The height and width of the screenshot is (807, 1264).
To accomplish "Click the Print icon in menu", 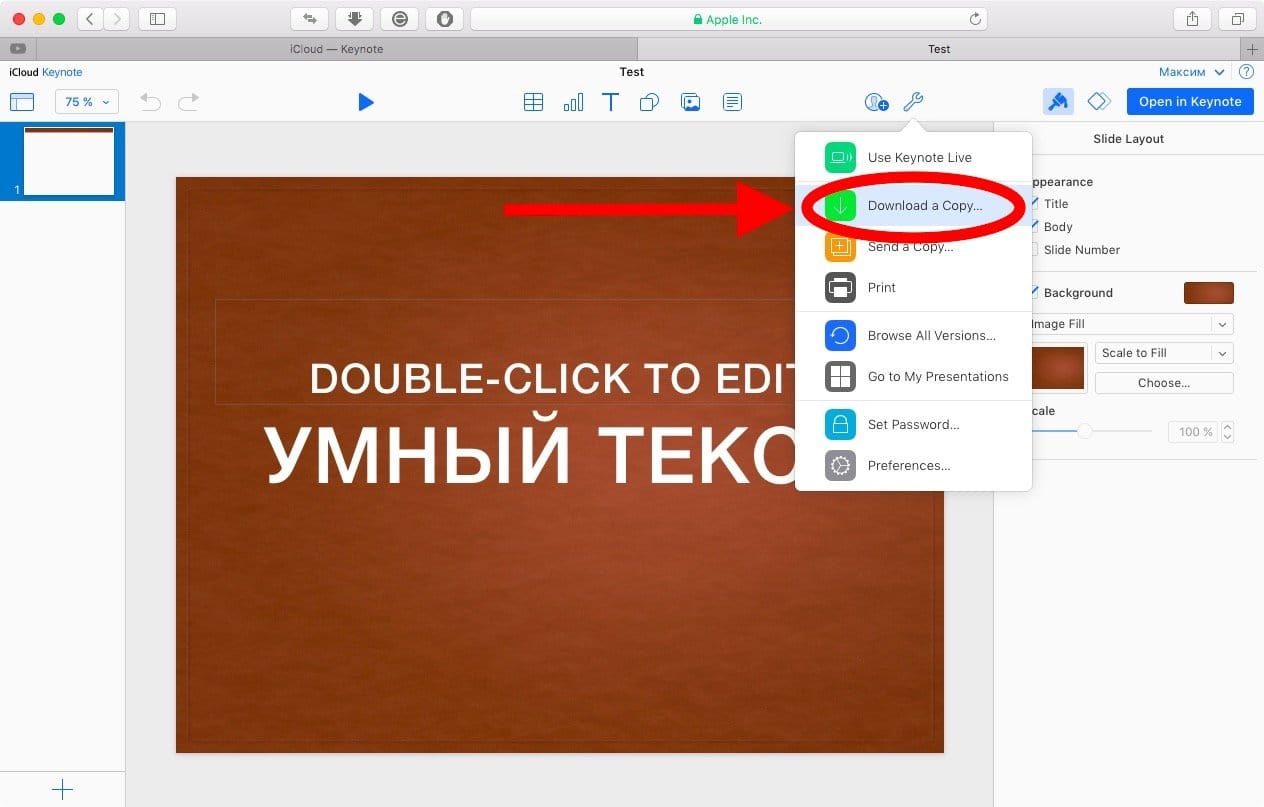I will (x=840, y=287).
